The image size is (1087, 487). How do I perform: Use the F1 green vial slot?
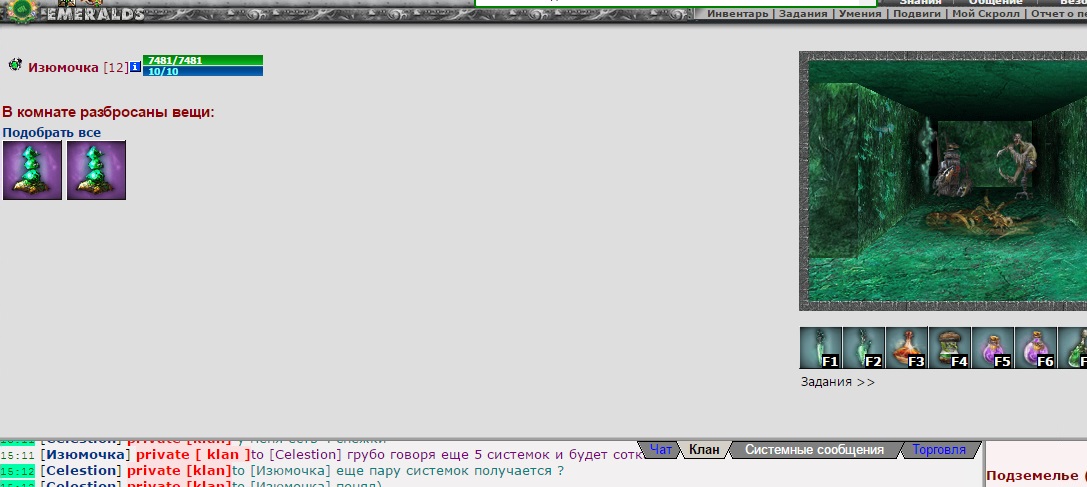click(821, 348)
